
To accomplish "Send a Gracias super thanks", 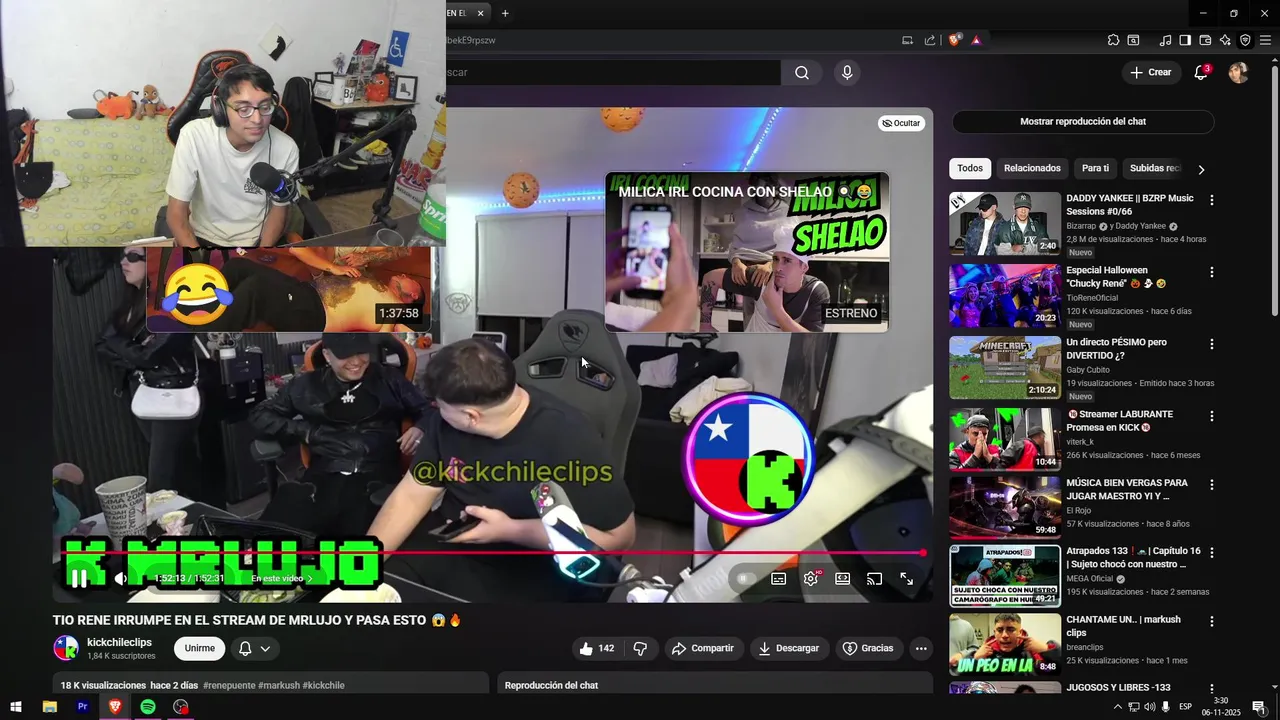I will click(868, 648).
